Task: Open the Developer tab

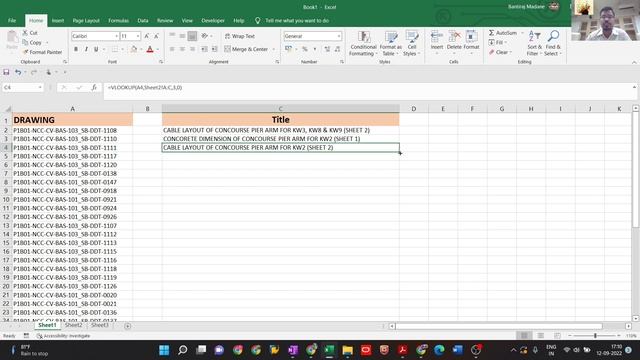Action: pyautogui.click(x=213, y=20)
